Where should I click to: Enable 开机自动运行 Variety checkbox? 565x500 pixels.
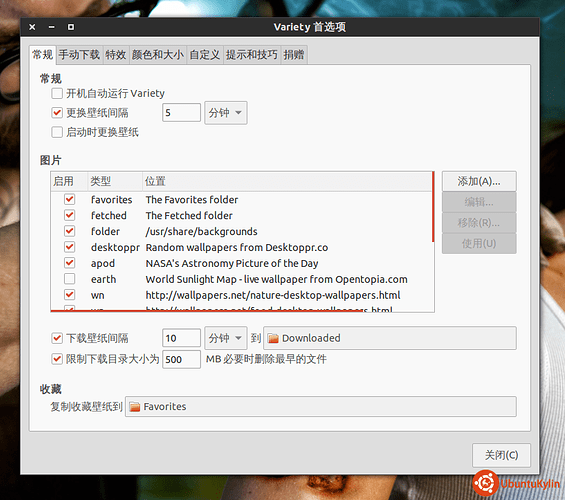(57, 94)
